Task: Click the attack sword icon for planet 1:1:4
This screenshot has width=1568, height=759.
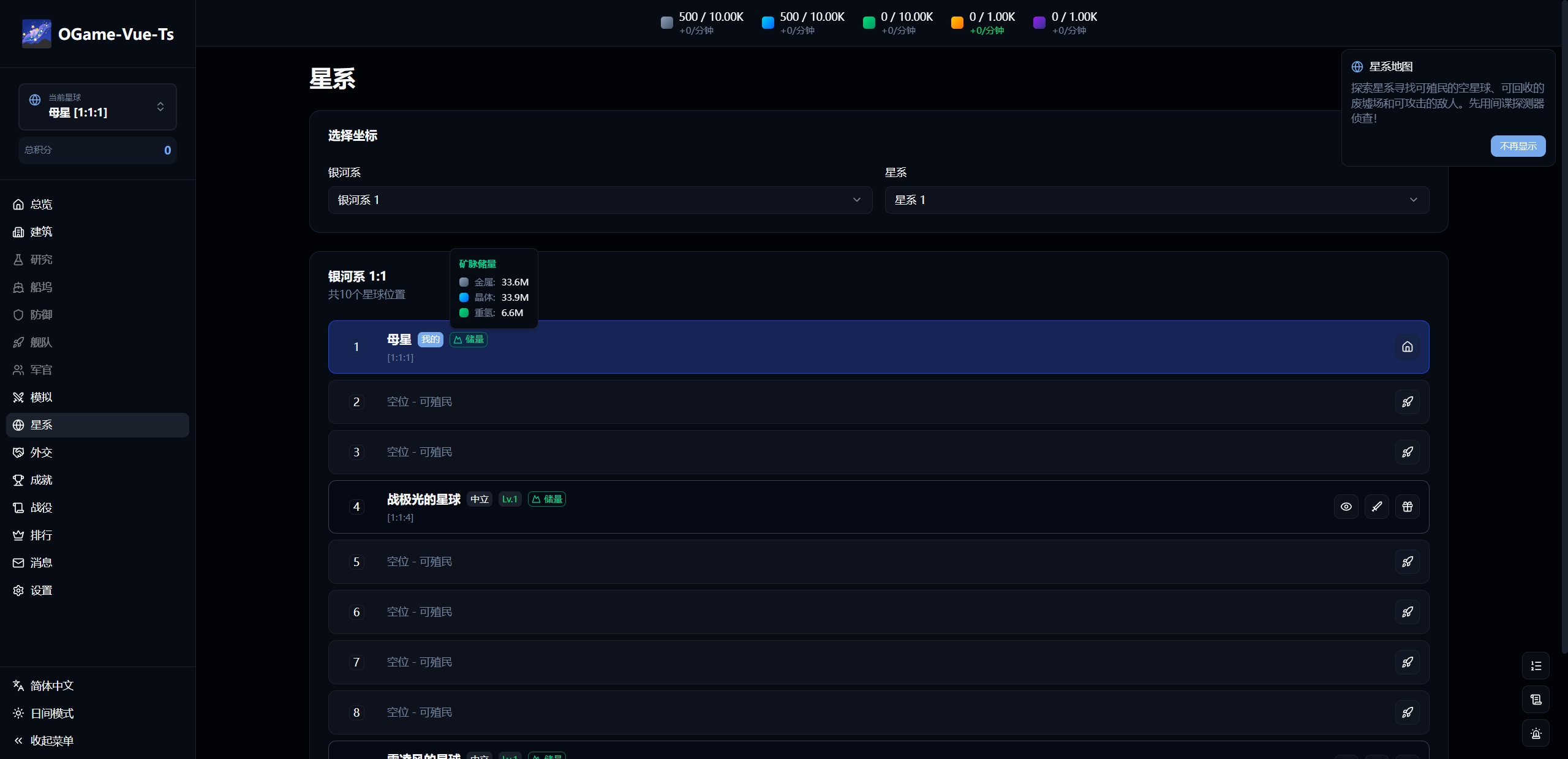Action: pyautogui.click(x=1376, y=507)
